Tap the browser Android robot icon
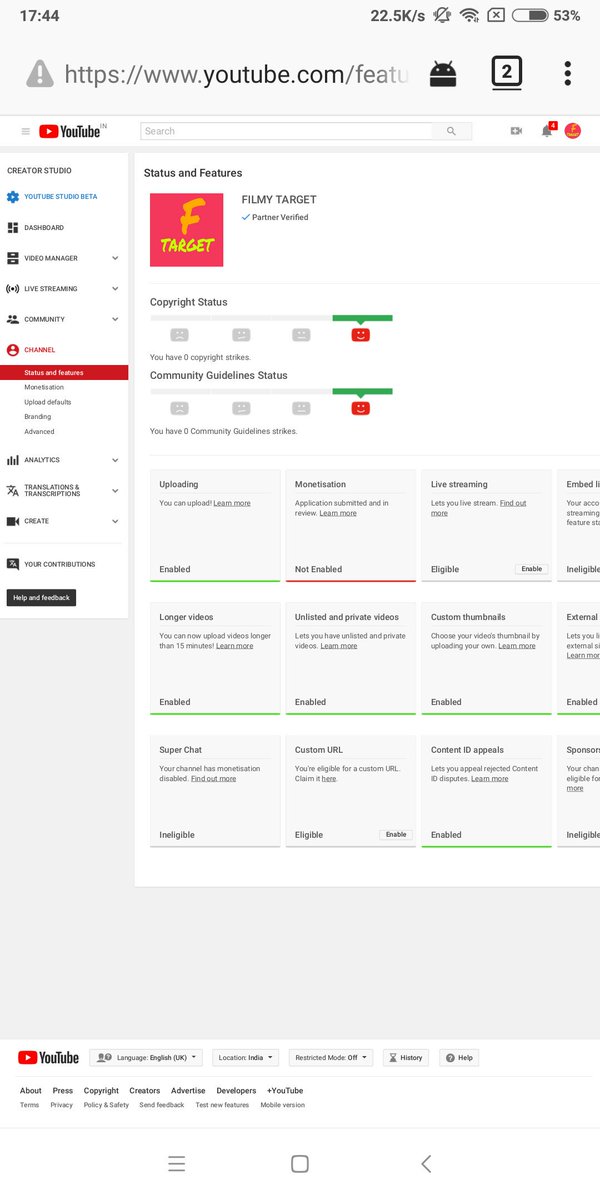 (443, 73)
